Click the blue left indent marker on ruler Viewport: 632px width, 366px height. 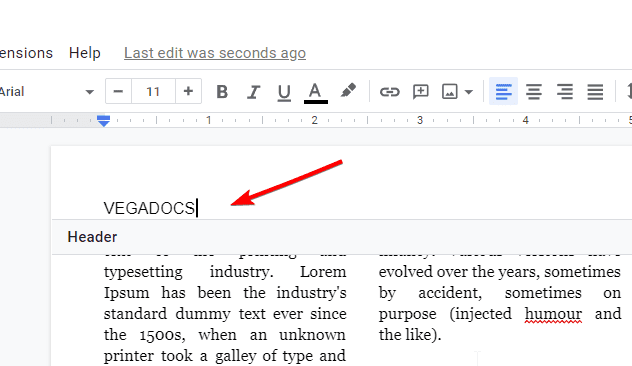[104, 120]
